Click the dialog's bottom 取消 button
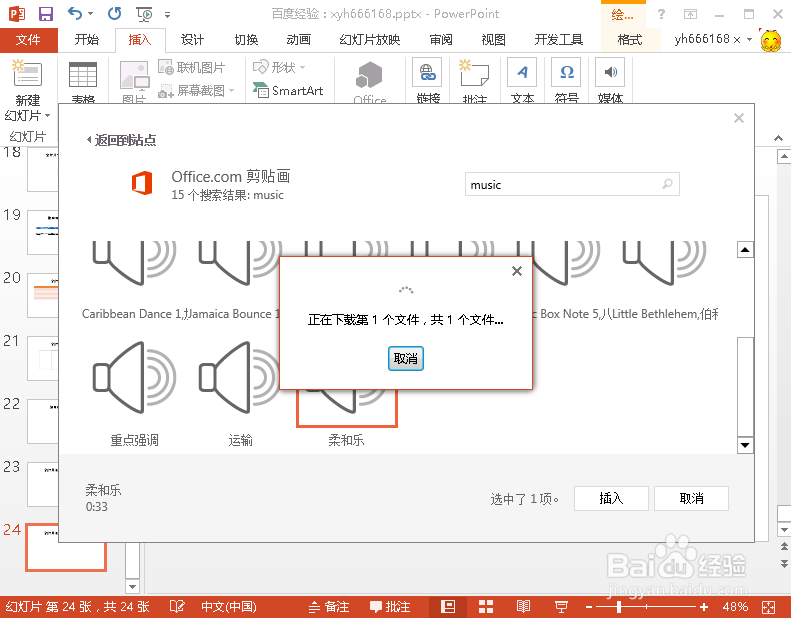Viewport: 791px width, 618px height. coord(691,498)
